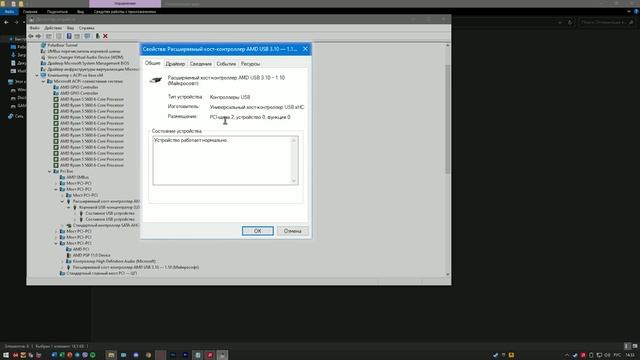This screenshot has height=360, width=640.
Task: Click the РУС language indicator
Action: point(618,356)
